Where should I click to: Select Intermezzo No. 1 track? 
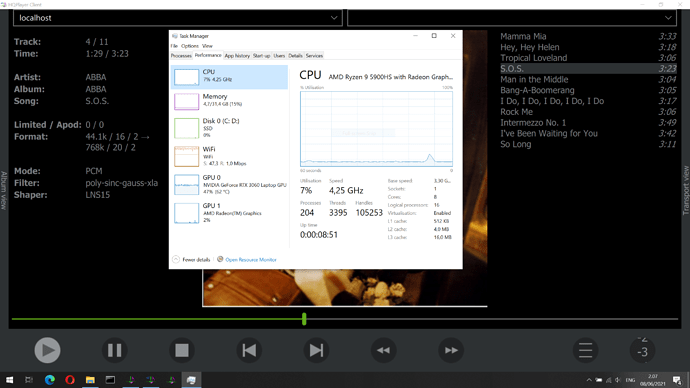588,123
